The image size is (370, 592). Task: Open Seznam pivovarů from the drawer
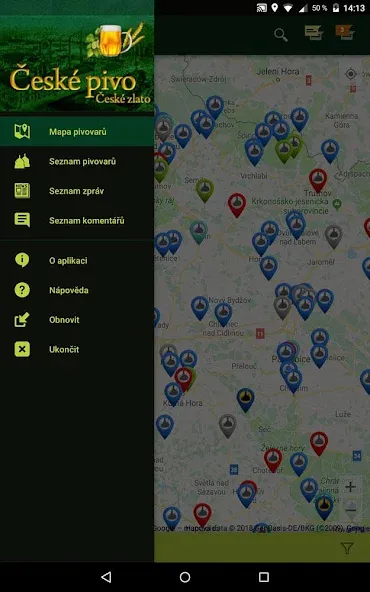77,162
